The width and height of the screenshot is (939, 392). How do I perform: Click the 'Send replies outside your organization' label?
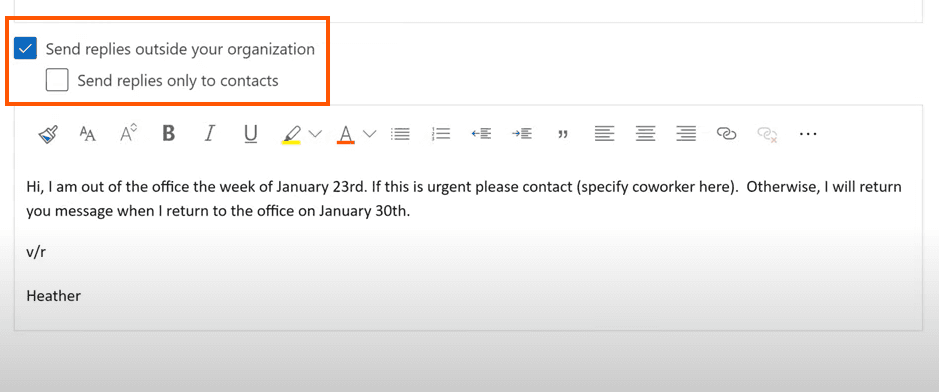coord(180,49)
